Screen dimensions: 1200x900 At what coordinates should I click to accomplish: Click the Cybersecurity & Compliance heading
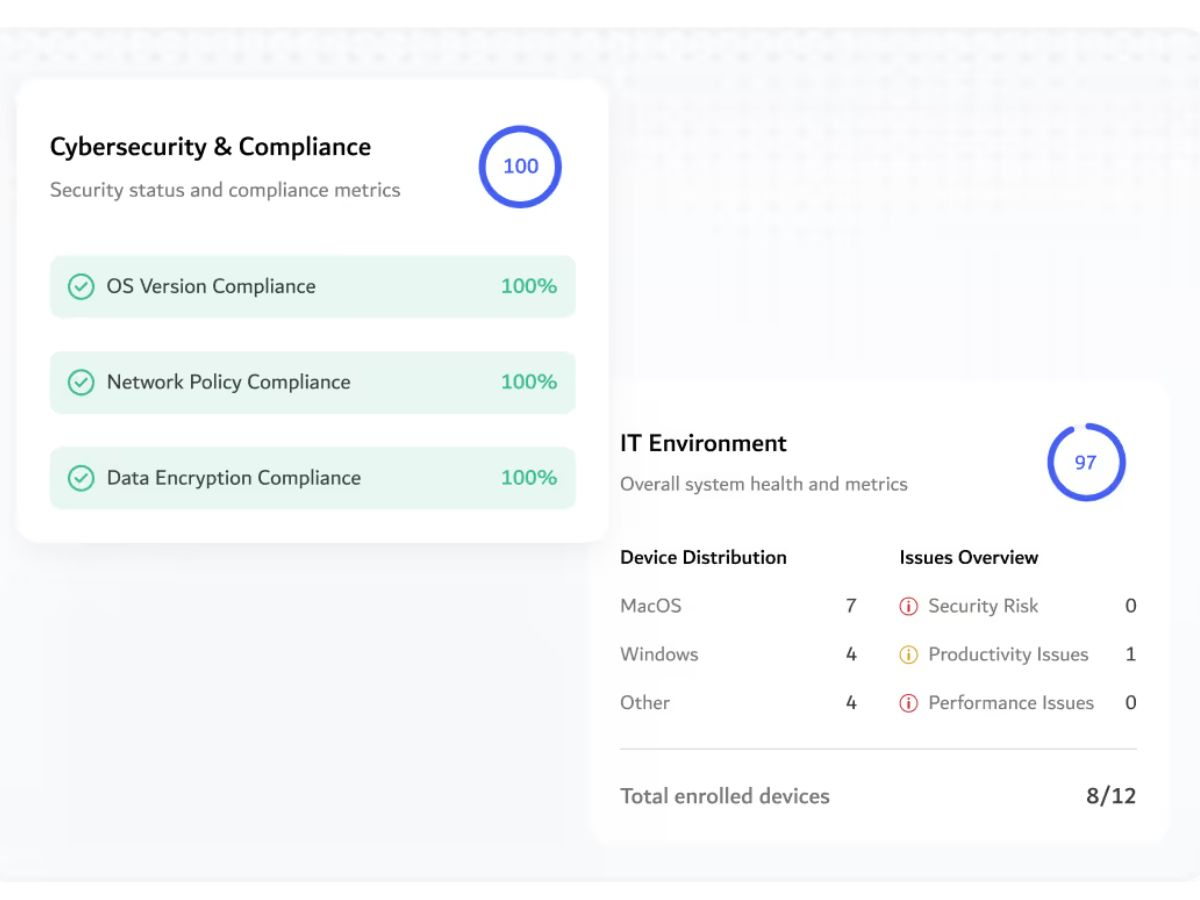tap(210, 147)
